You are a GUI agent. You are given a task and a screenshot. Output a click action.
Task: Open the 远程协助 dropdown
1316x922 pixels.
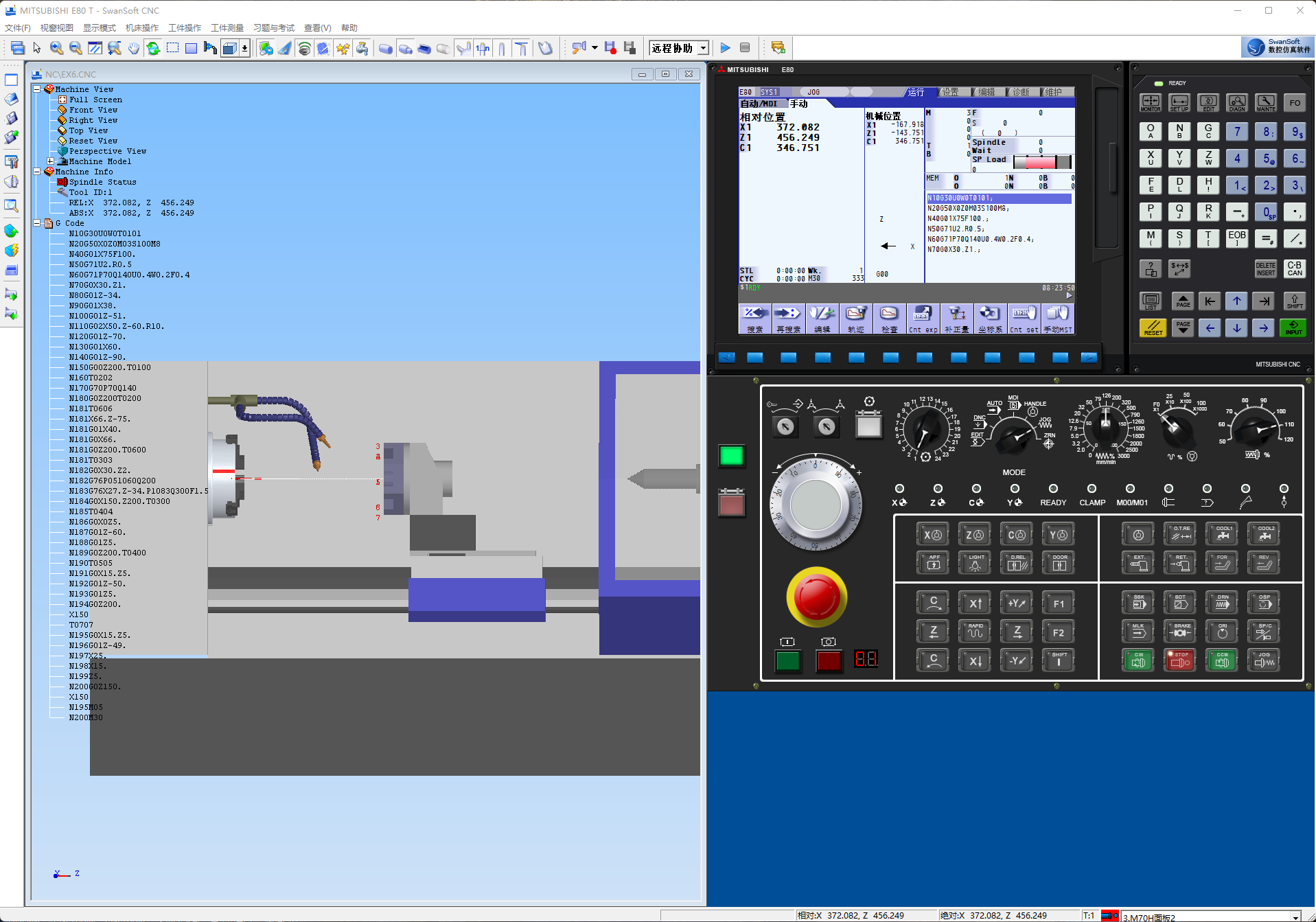(x=703, y=48)
